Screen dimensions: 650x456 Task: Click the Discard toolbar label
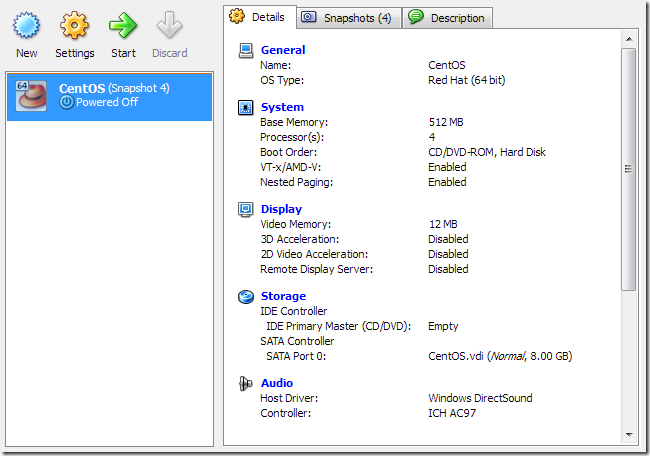(170, 53)
